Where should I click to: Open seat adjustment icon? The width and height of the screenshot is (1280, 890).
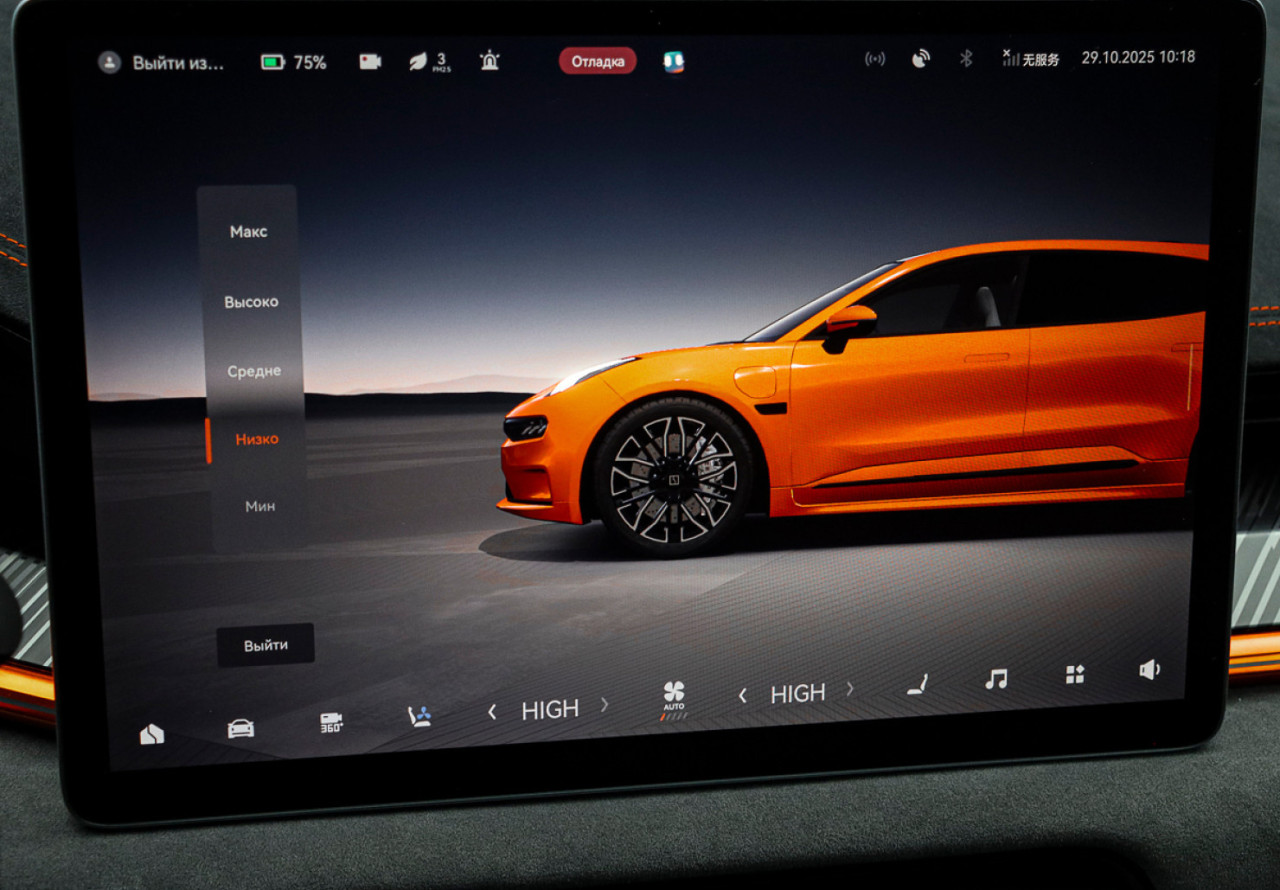tap(917, 684)
